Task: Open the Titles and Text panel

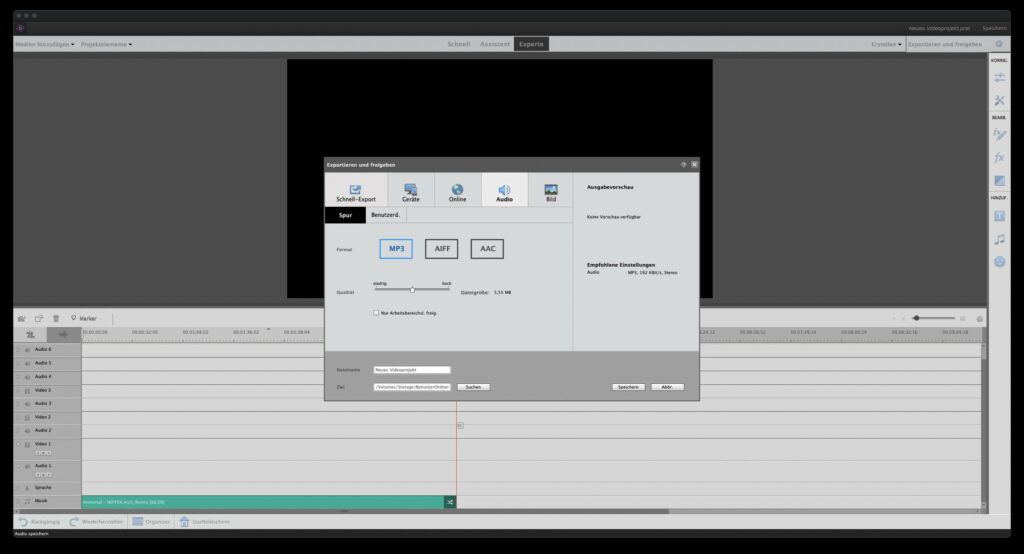Action: coord(999,216)
